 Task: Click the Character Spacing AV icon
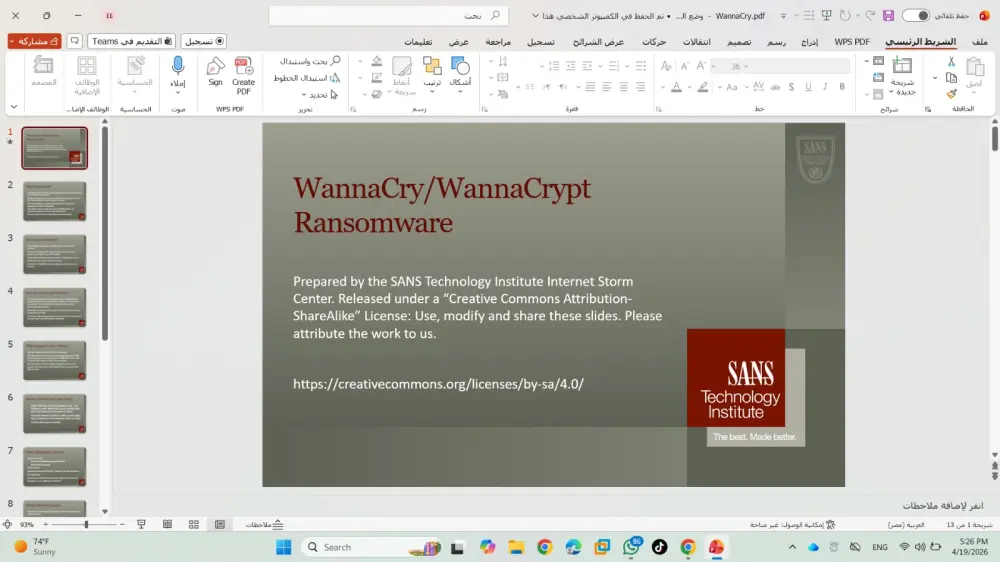pyautogui.click(x=758, y=87)
